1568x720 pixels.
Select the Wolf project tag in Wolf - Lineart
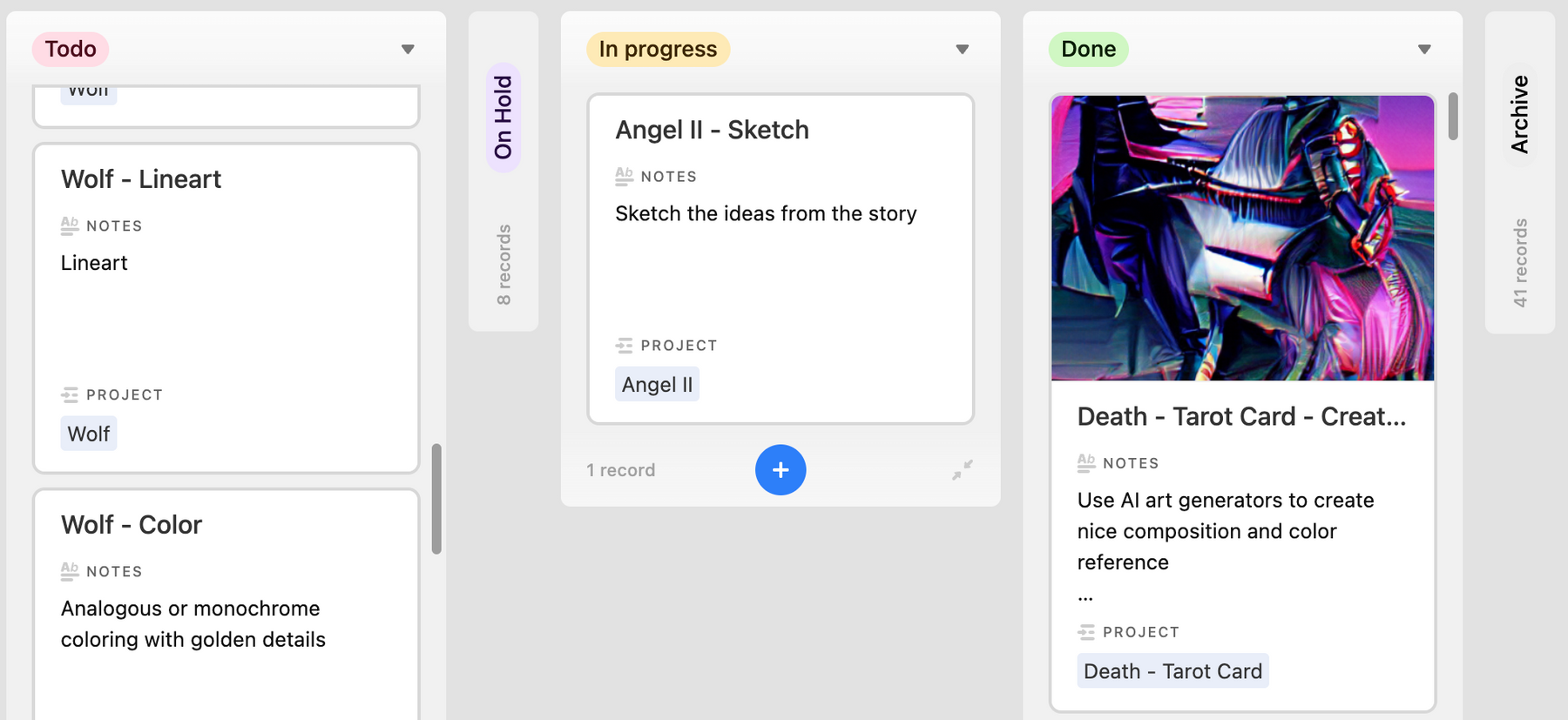(x=89, y=434)
